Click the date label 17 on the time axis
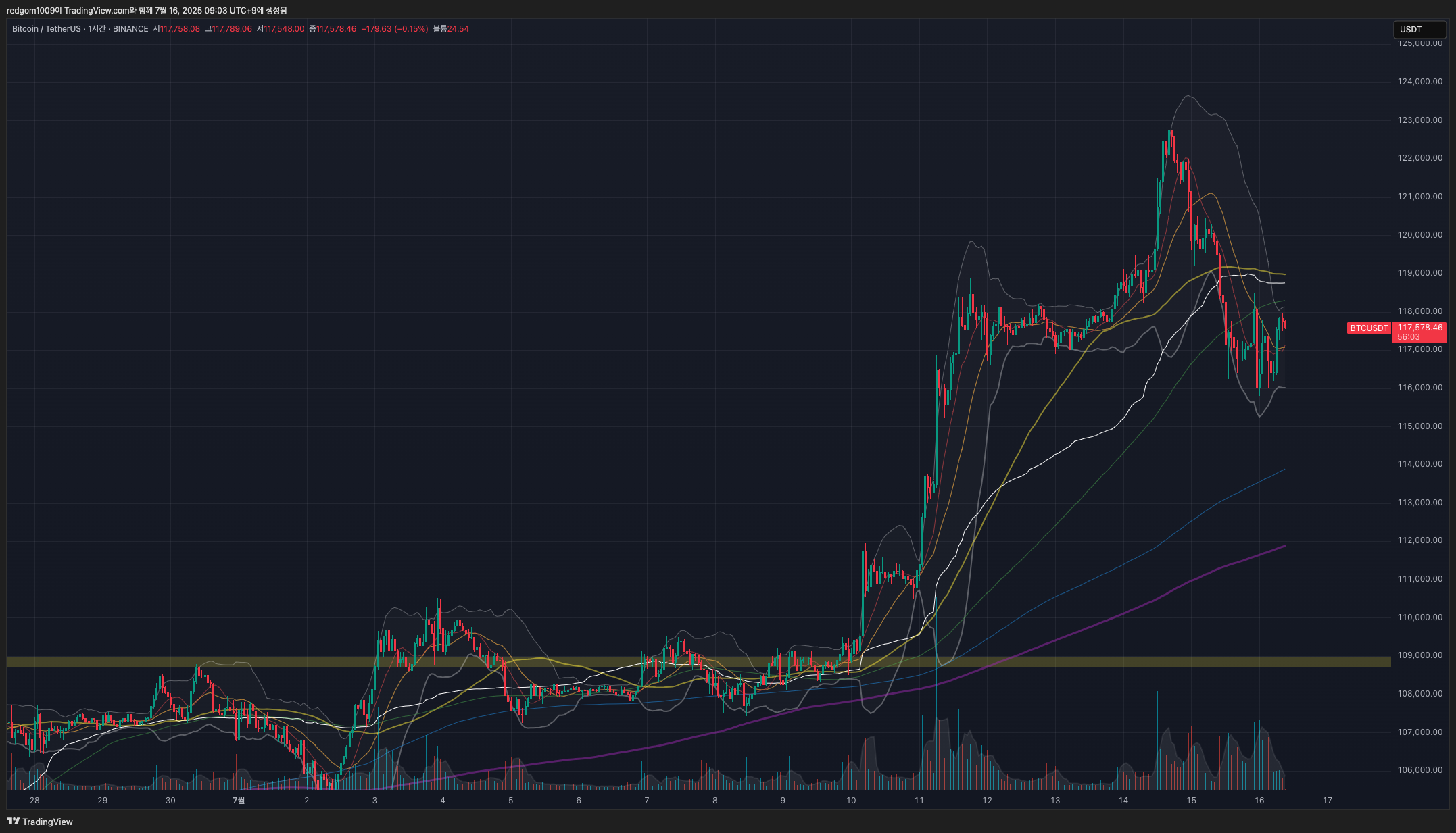The image size is (1456, 833). pyautogui.click(x=1328, y=801)
